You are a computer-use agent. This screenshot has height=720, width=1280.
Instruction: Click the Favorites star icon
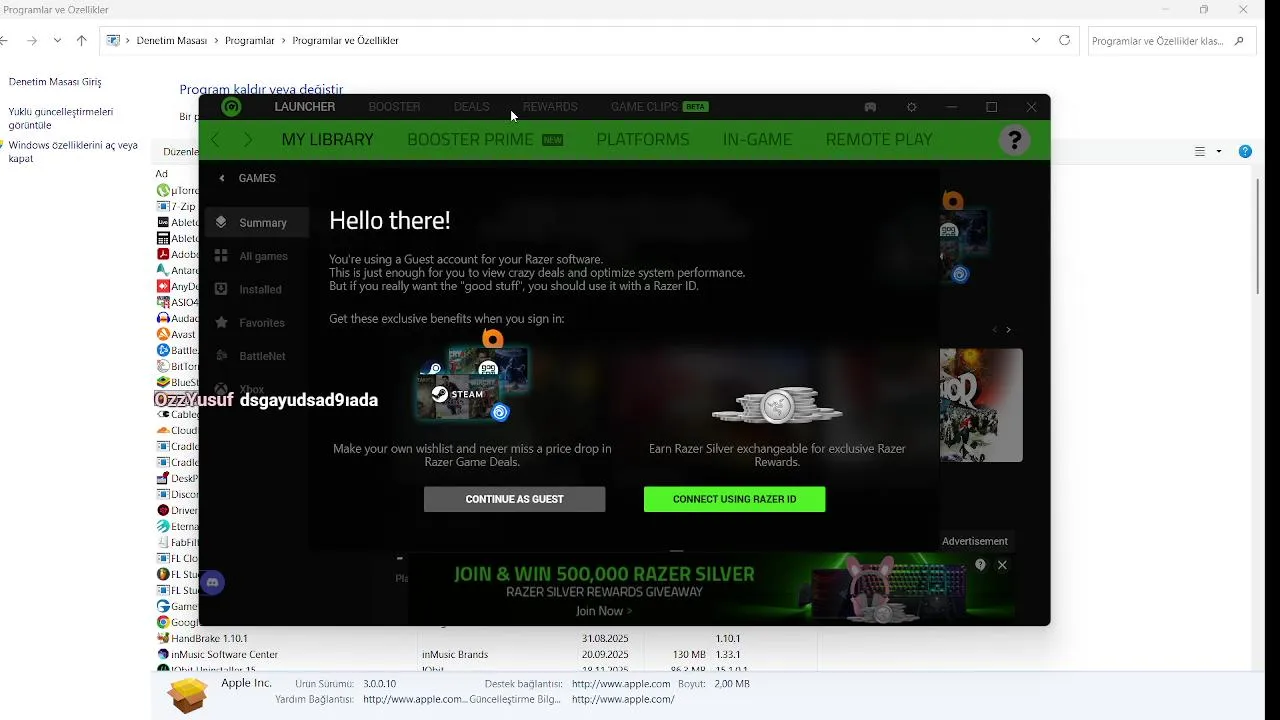click(x=221, y=322)
